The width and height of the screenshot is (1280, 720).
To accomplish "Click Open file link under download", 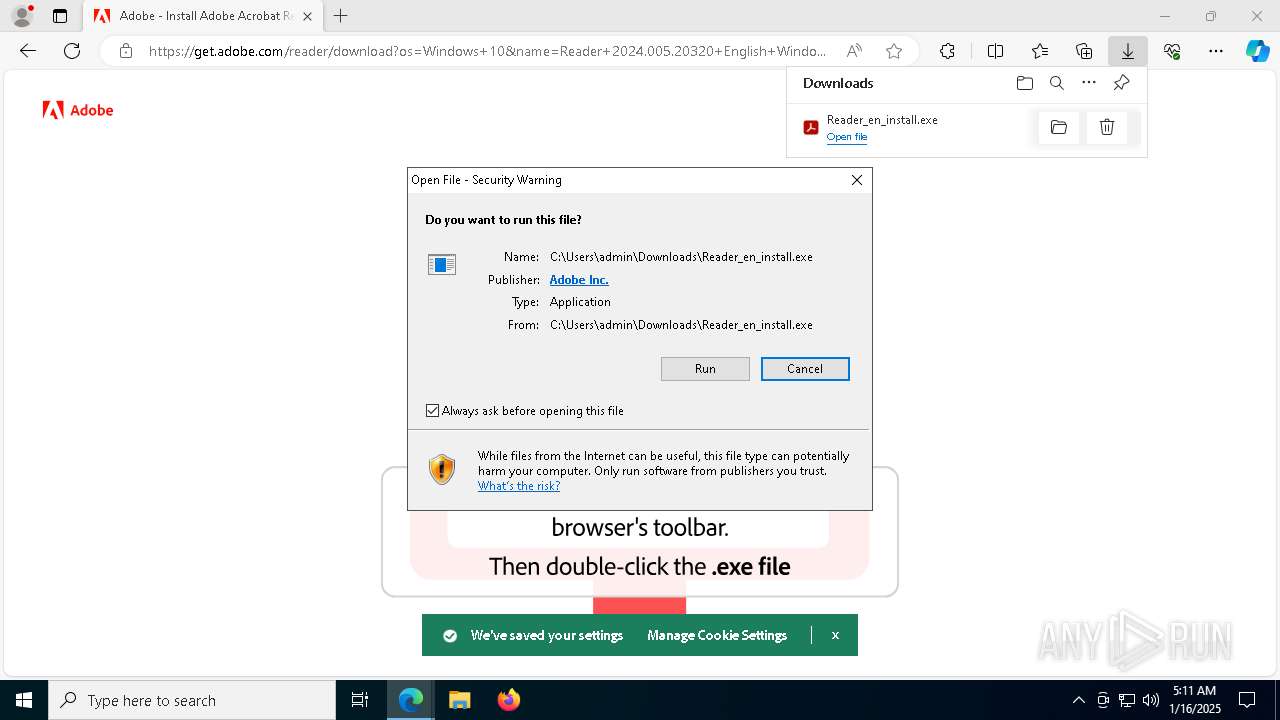I will coord(847,137).
